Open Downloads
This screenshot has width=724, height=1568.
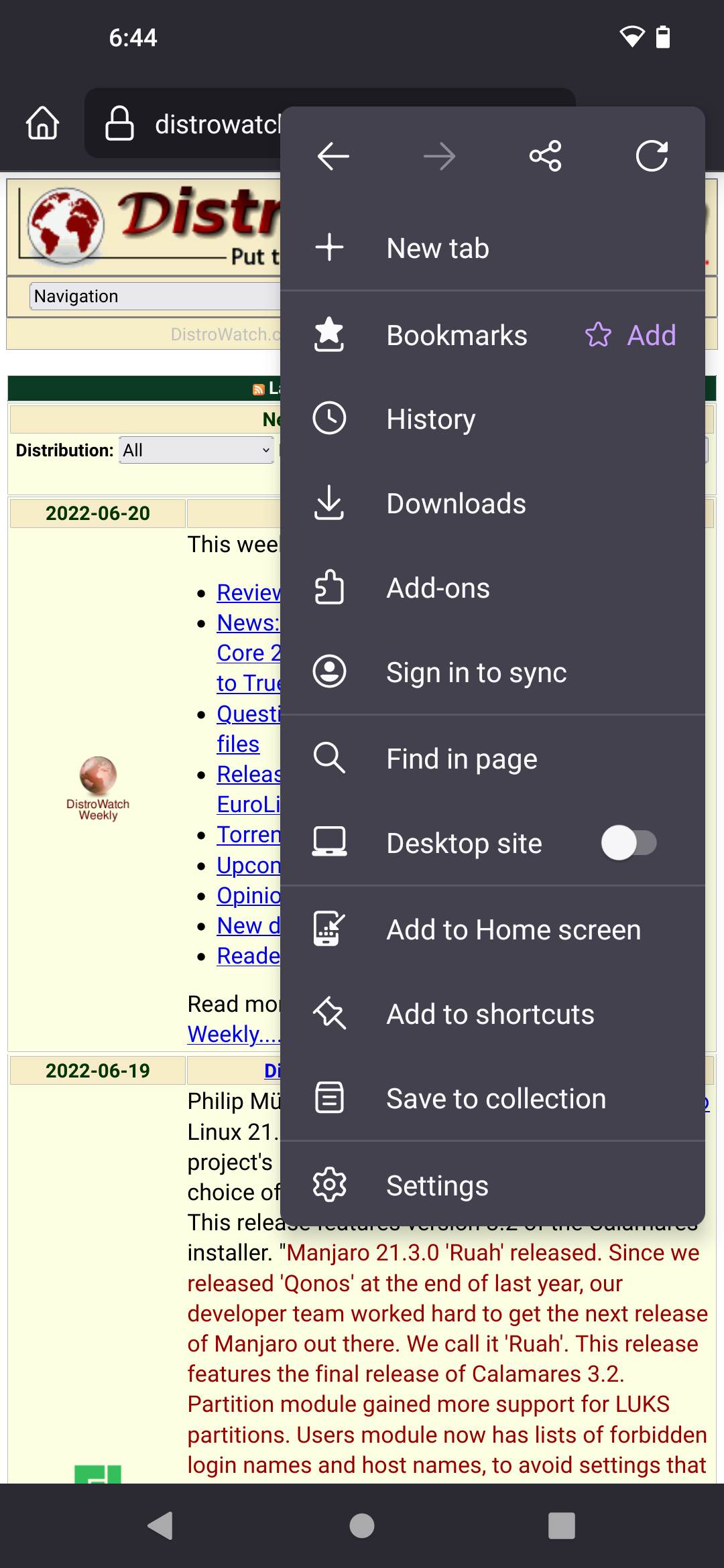point(493,504)
